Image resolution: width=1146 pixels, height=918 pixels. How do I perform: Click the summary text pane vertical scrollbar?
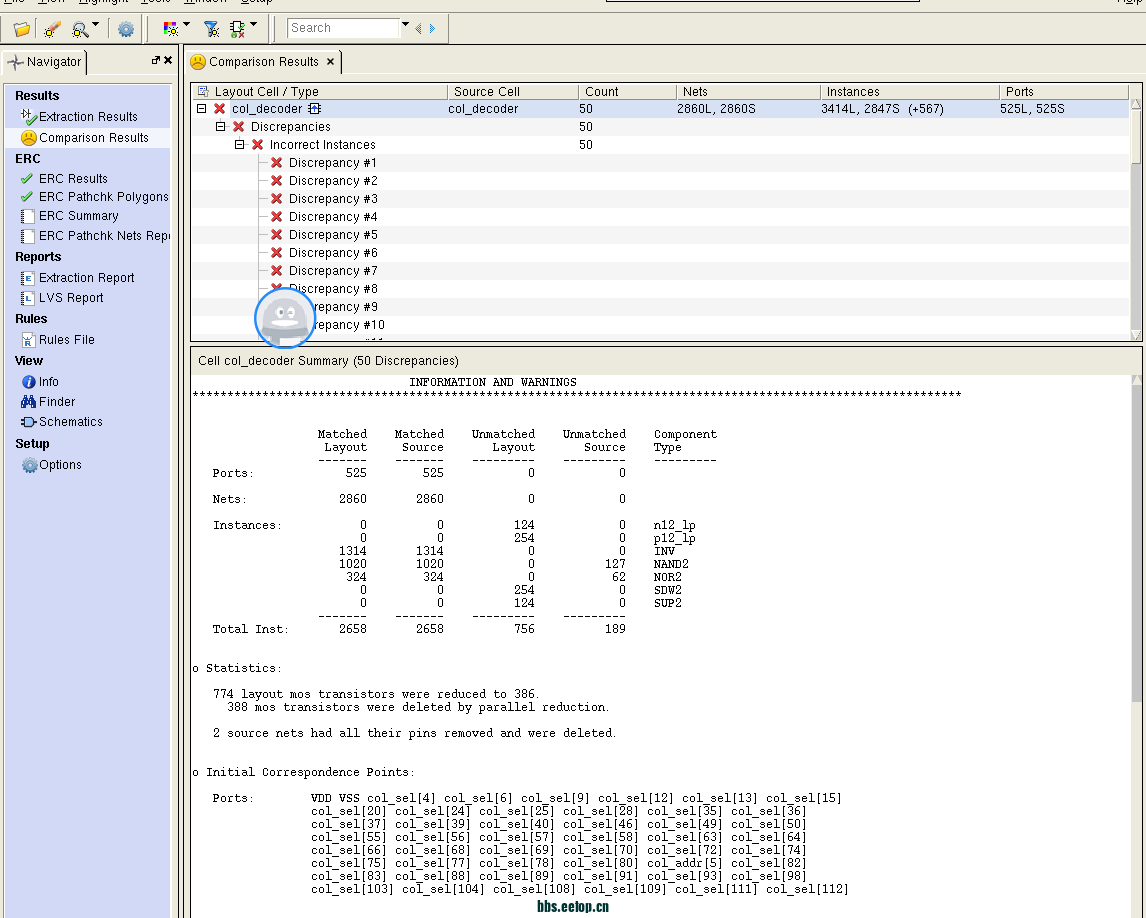1136,647
